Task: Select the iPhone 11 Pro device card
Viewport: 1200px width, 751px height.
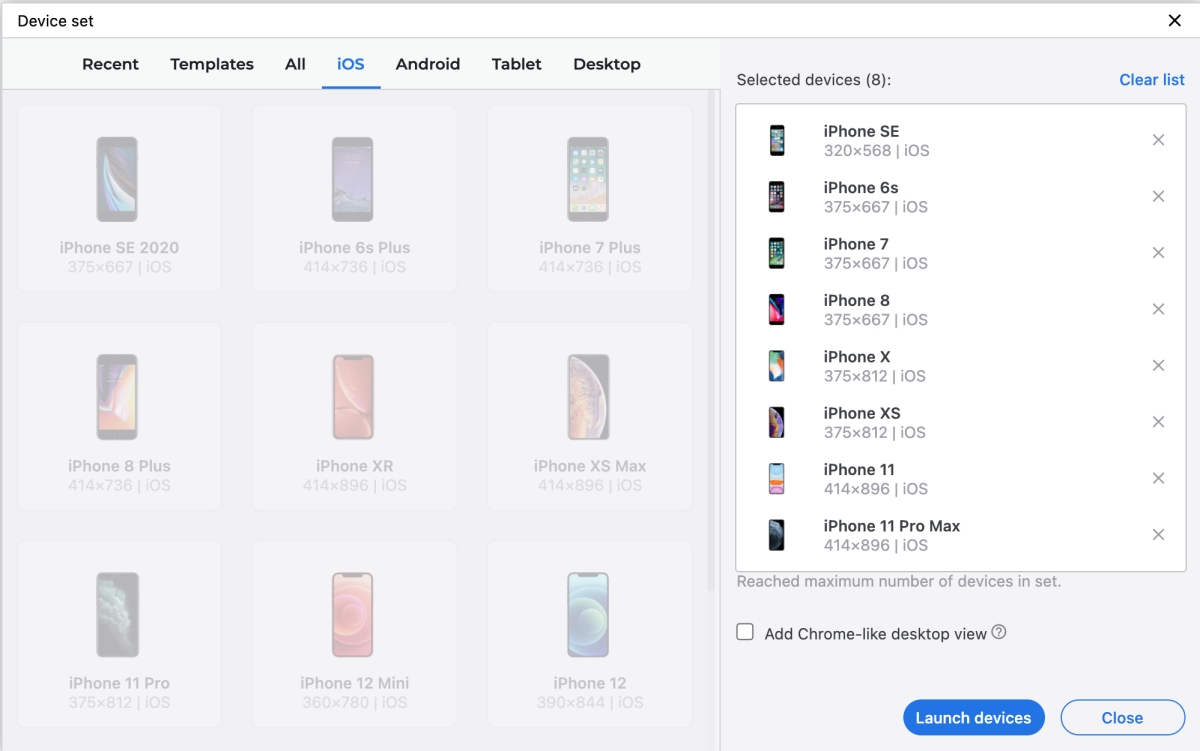Action: coord(119,634)
